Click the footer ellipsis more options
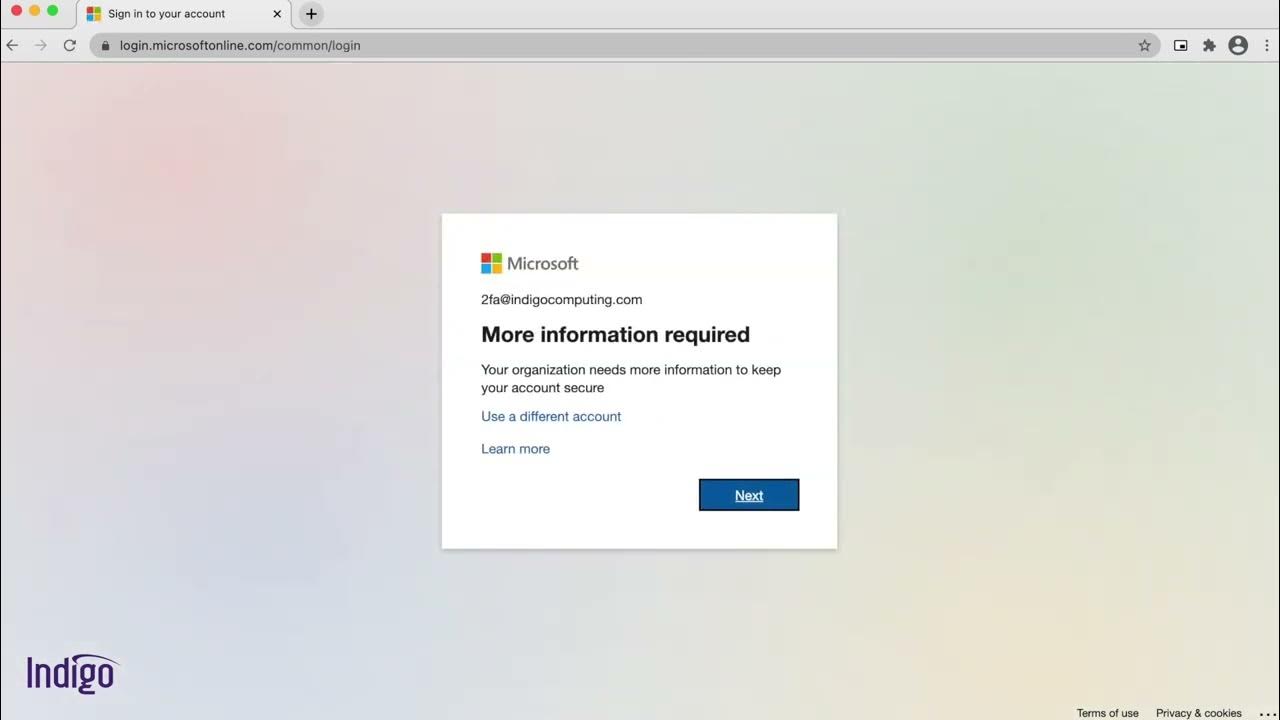1280x720 pixels. pyautogui.click(x=1268, y=713)
